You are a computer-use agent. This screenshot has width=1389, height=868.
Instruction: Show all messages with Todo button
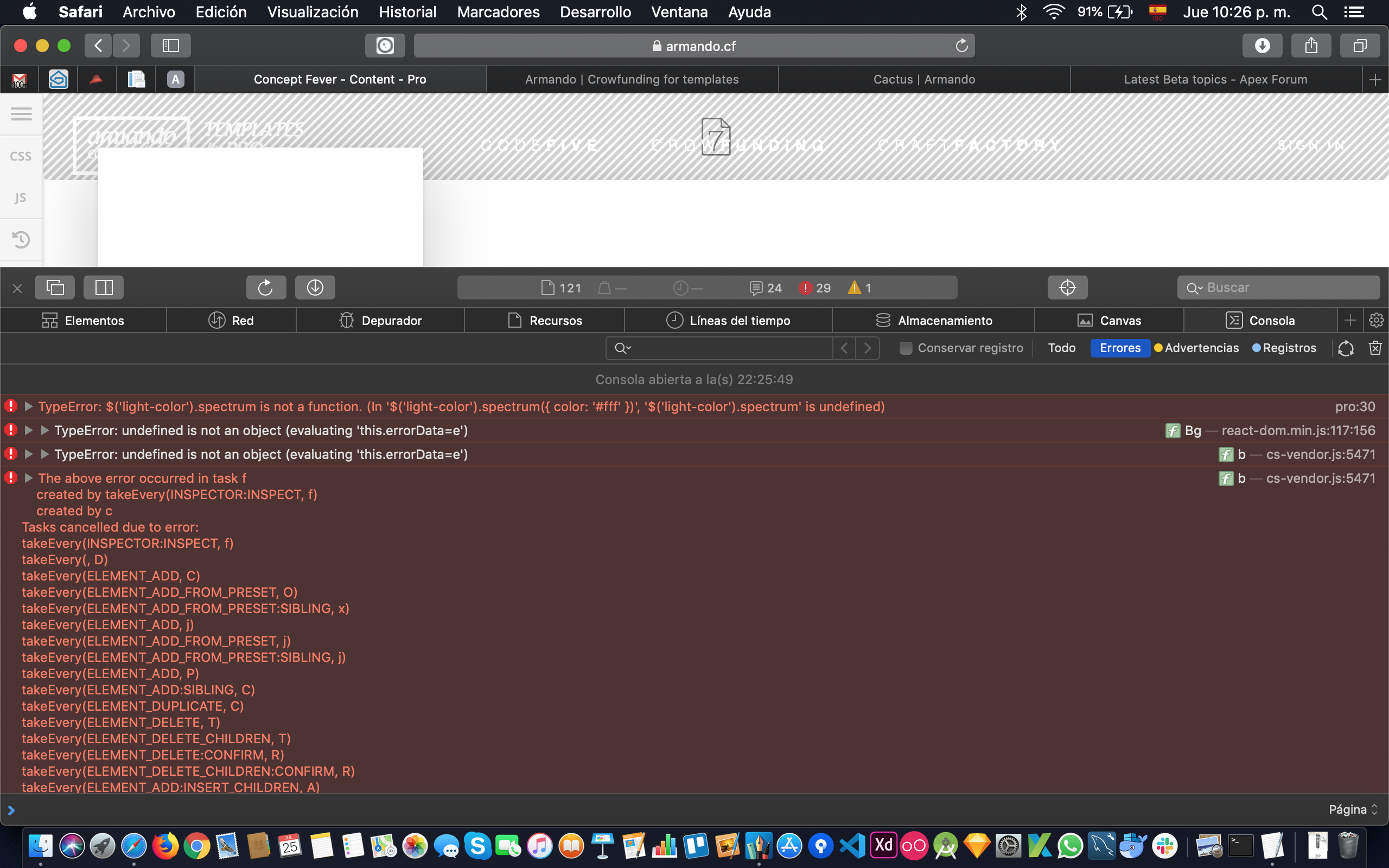coord(1061,348)
